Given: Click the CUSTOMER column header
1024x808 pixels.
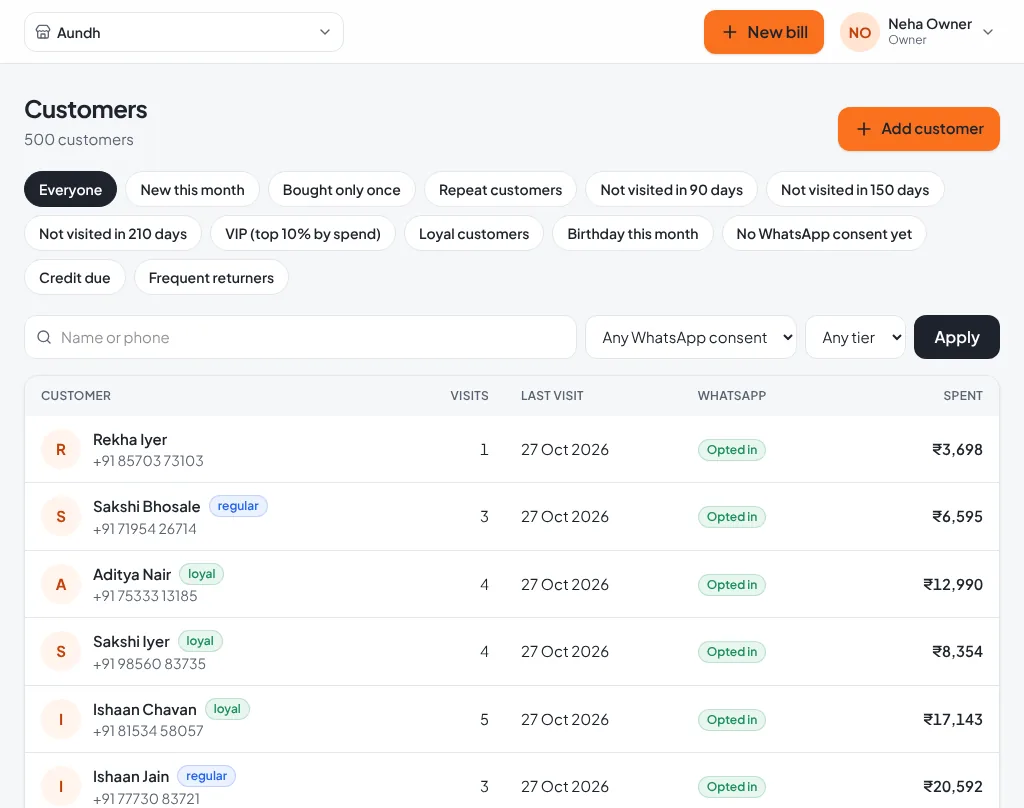Looking at the screenshot, I should pos(76,395).
